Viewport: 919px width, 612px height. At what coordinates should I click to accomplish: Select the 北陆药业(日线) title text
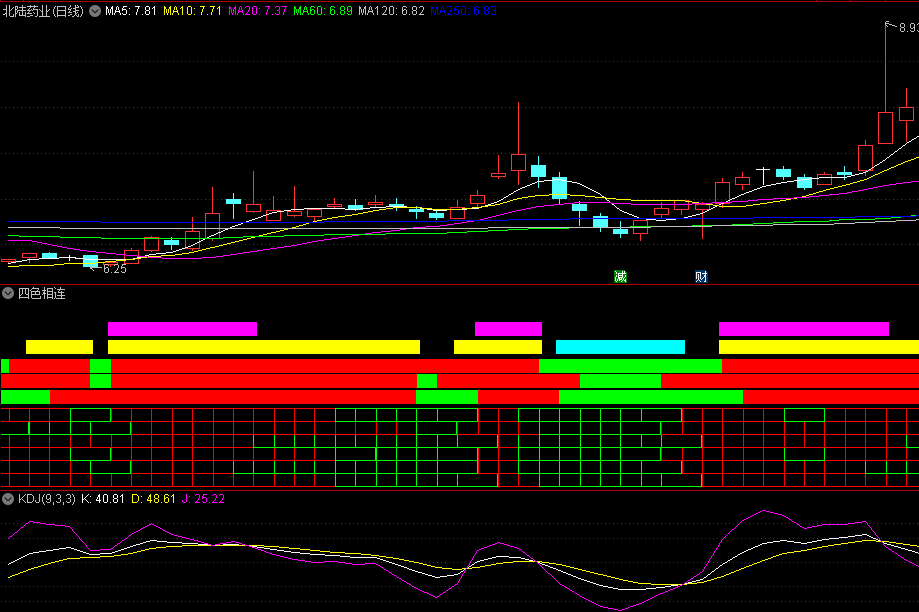(43, 11)
